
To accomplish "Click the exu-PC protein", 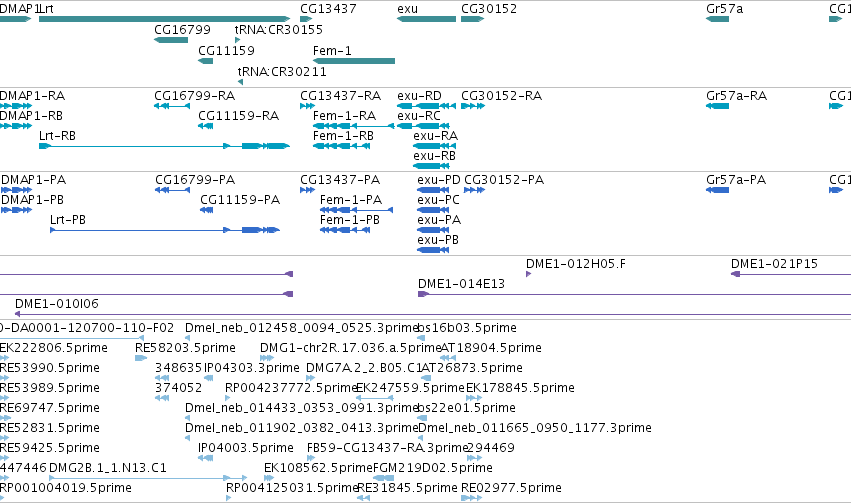I will (439, 200).
